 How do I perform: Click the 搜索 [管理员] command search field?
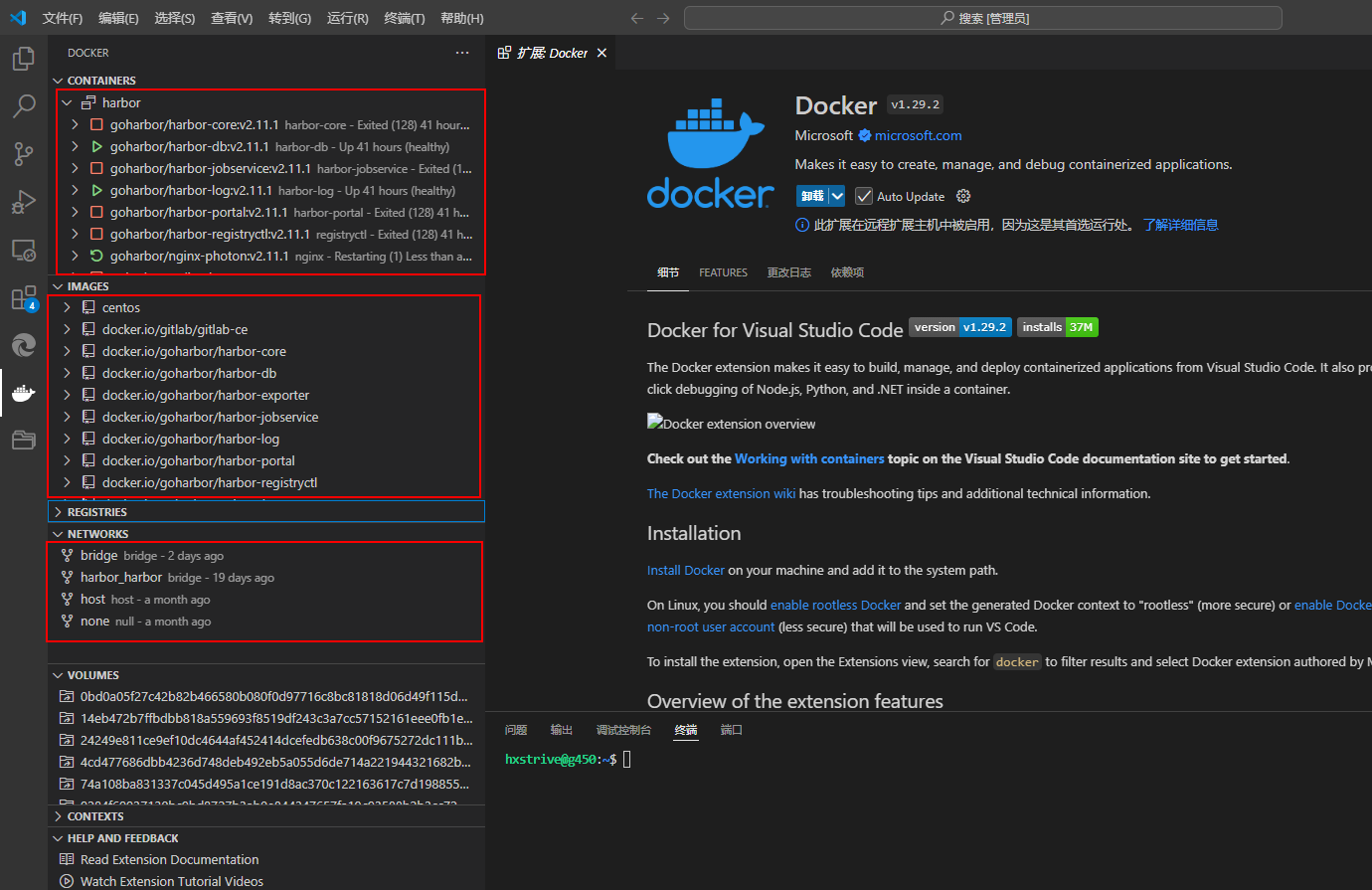(x=983, y=18)
